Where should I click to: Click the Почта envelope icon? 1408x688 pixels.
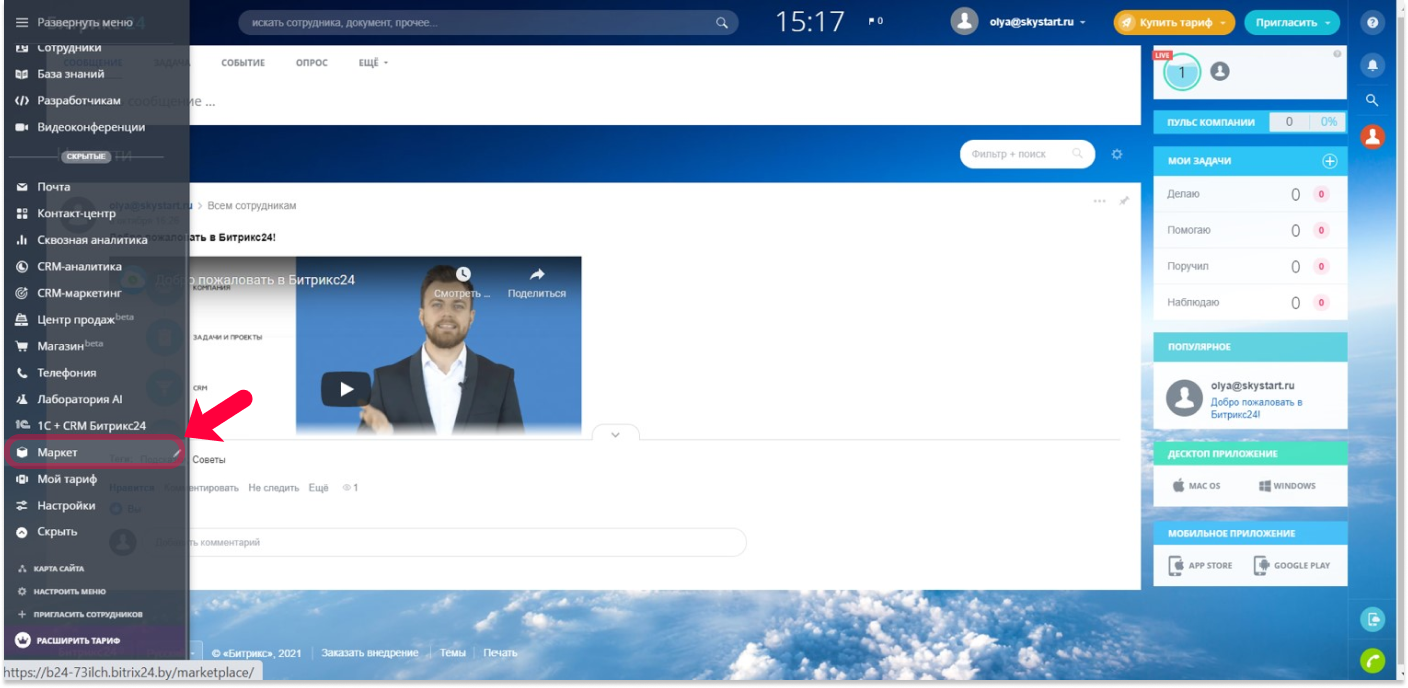pos(22,187)
